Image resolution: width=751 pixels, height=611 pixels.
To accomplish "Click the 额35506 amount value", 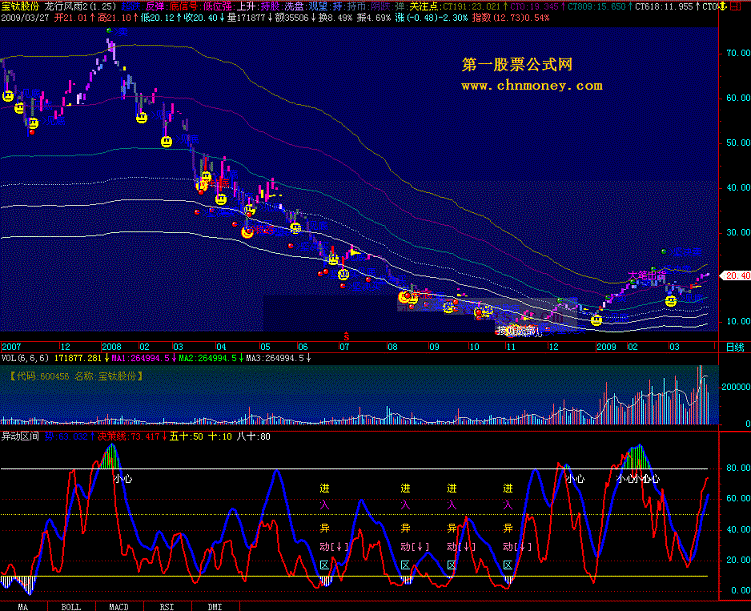I will 292,18.
